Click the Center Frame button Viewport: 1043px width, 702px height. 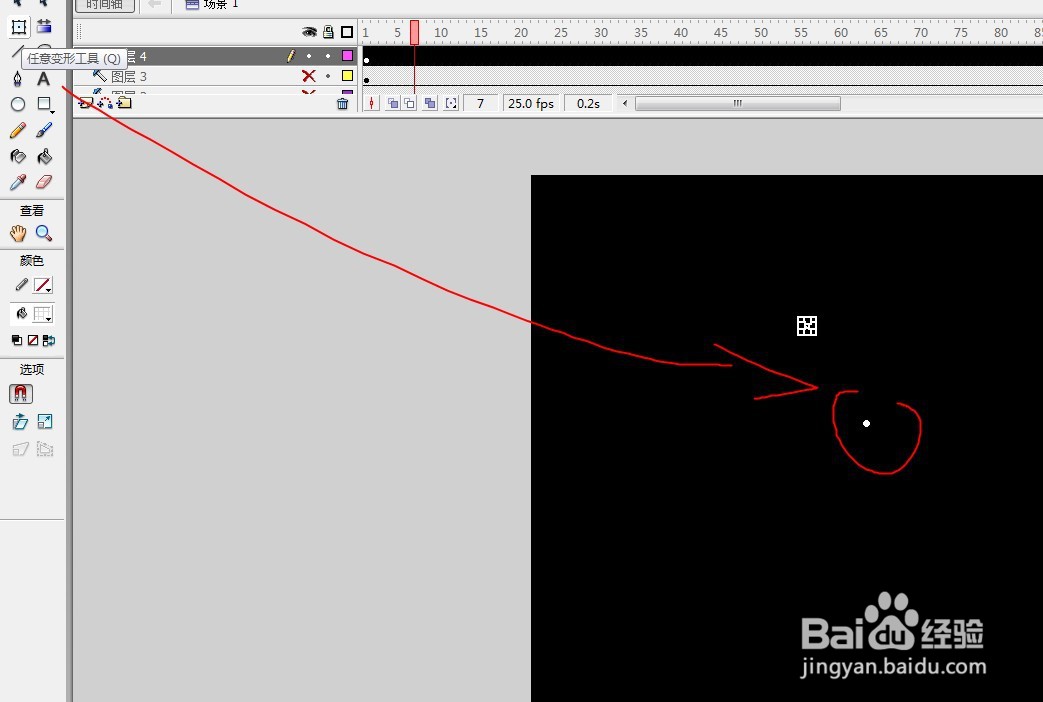tap(371, 103)
